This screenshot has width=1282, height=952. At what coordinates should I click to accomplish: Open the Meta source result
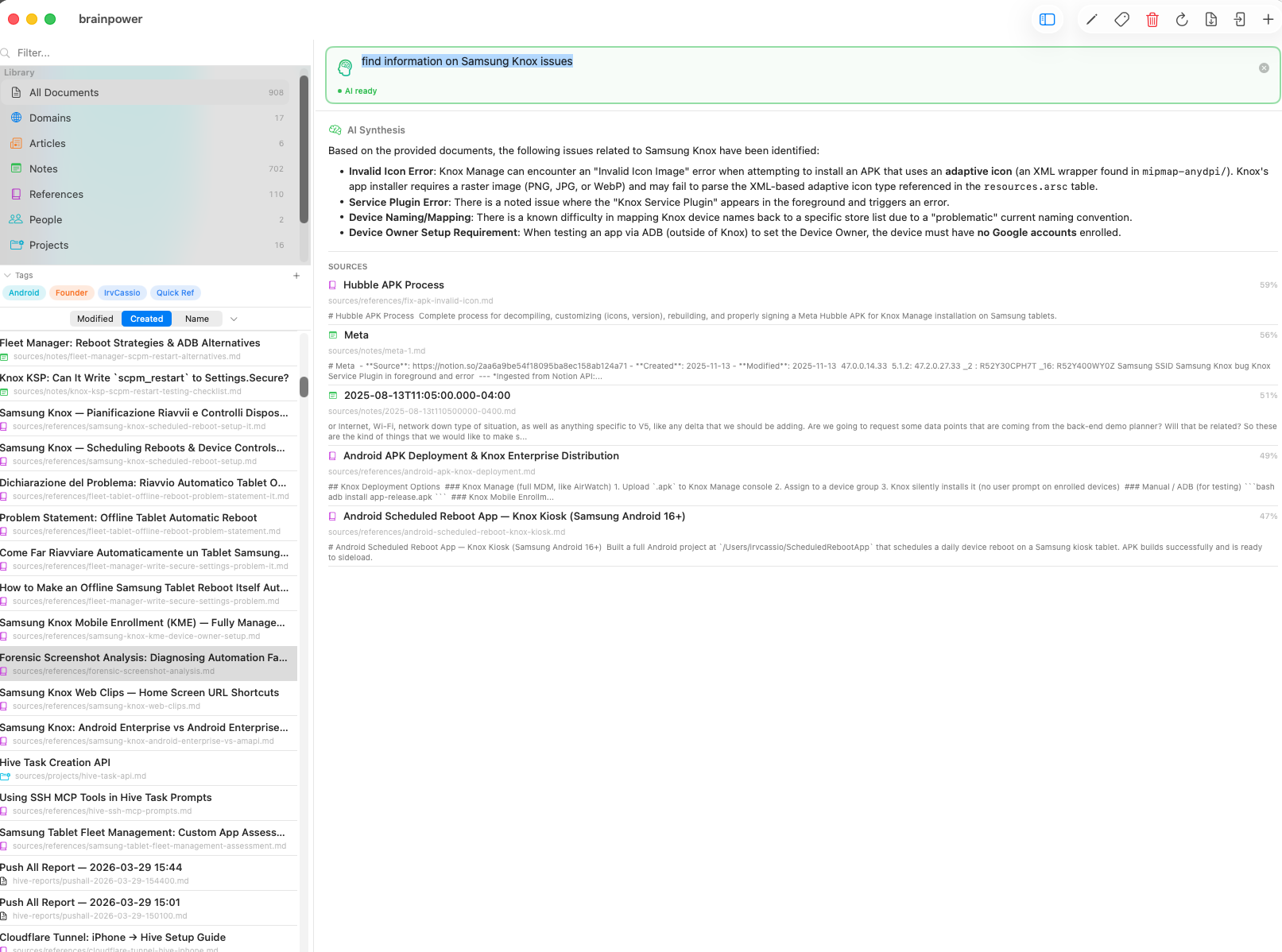point(803,355)
